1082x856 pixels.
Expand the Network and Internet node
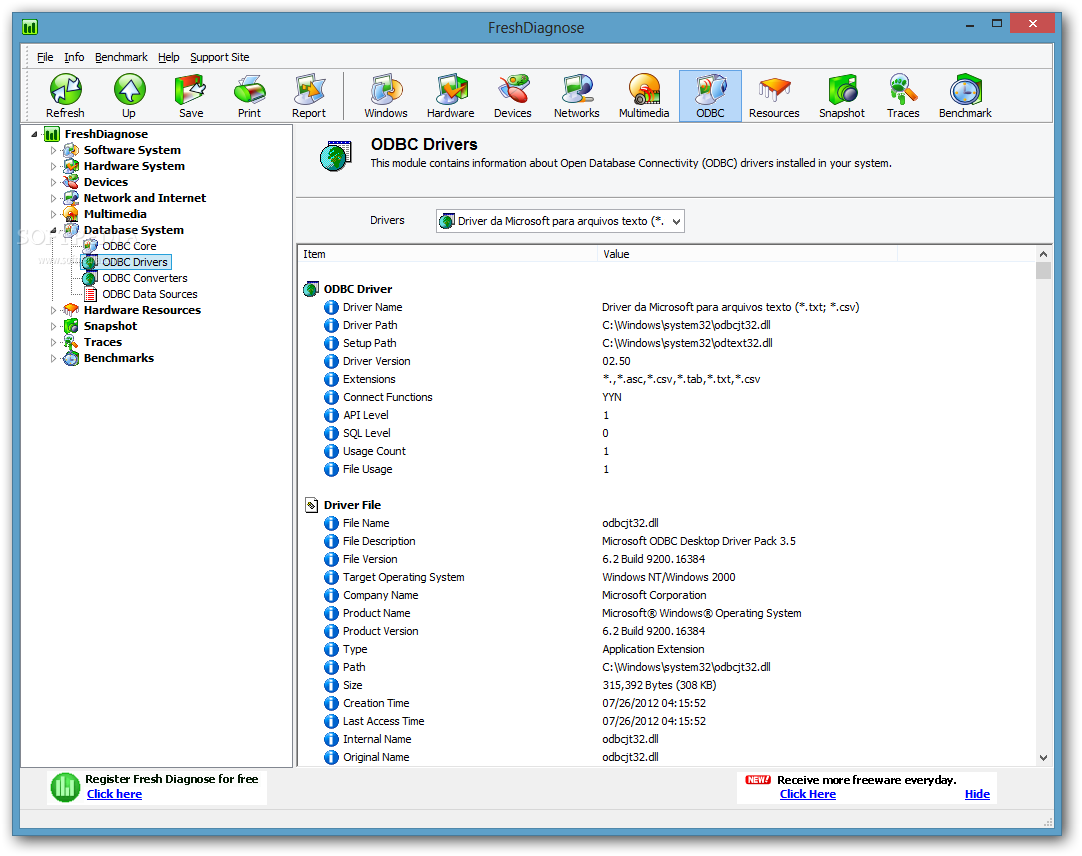[x=53, y=198]
